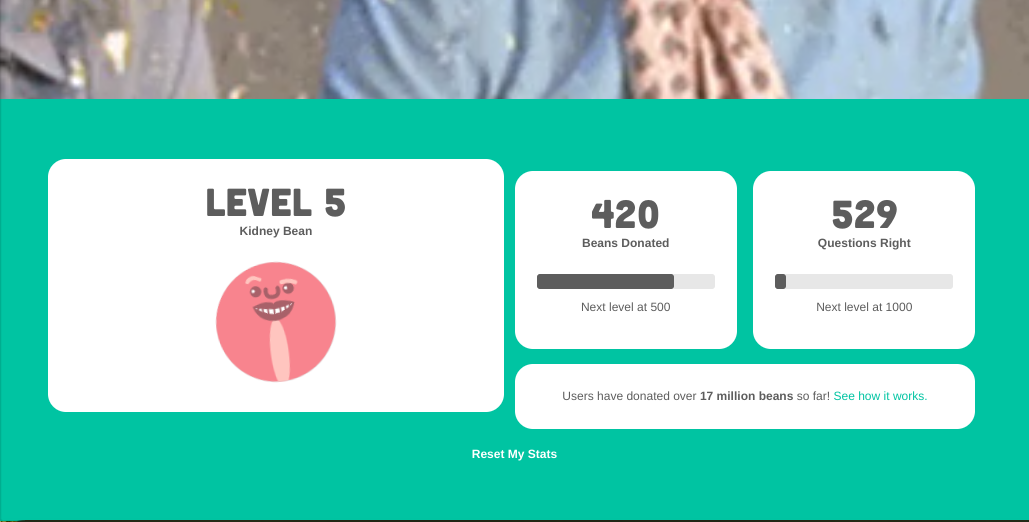
Task: Click the unfilled part of Beans Donated bar
Action: coord(694,282)
